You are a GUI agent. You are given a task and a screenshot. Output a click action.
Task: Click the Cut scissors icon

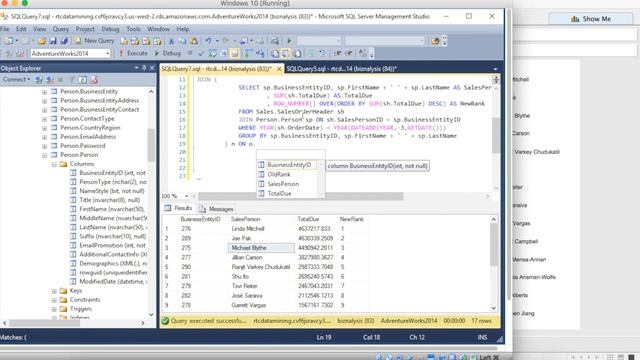coord(171,41)
